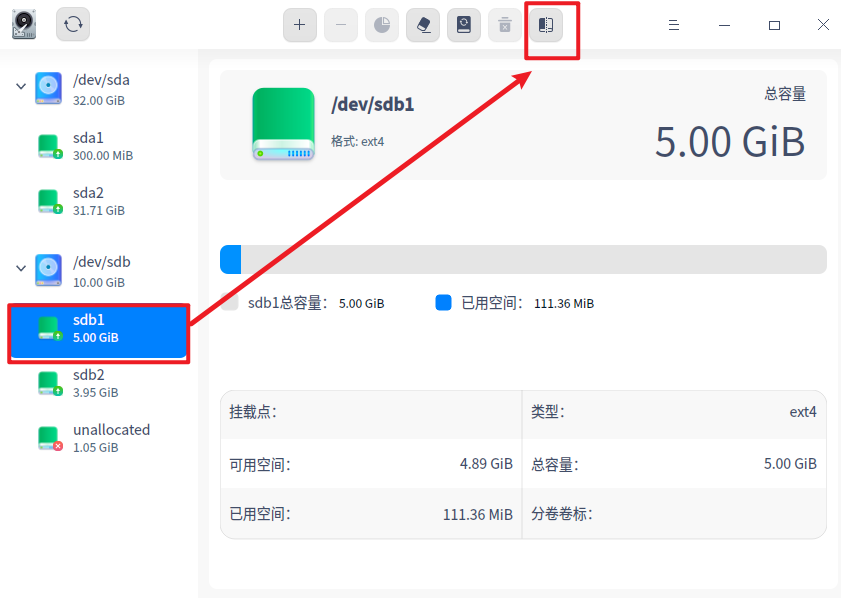
Task: Click the 分卷卷标 table row label
Action: pyautogui.click(x=562, y=514)
